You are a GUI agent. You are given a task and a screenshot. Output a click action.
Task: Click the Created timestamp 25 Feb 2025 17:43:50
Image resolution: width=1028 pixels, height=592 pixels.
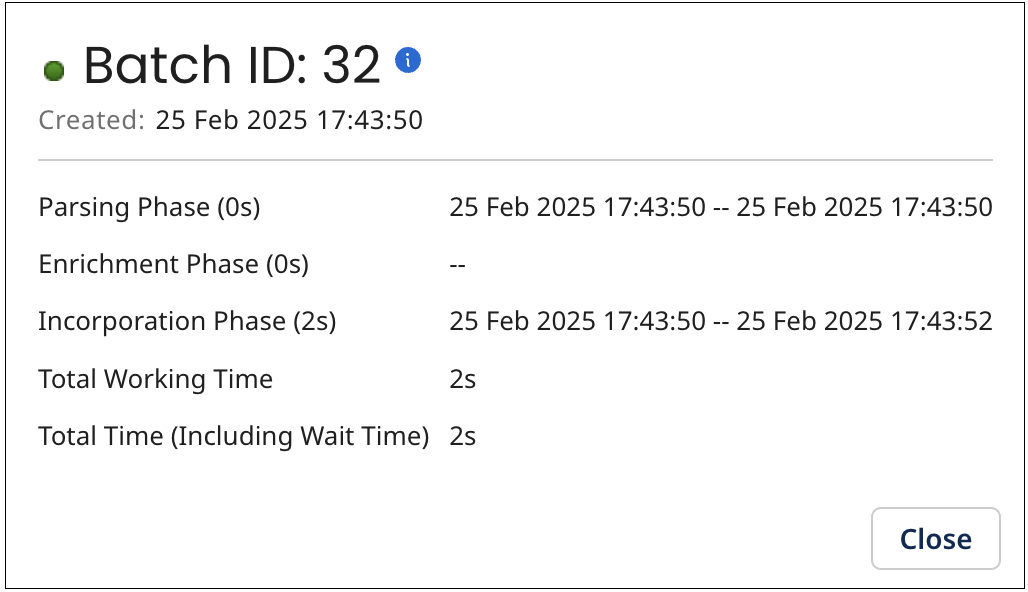pos(287,120)
